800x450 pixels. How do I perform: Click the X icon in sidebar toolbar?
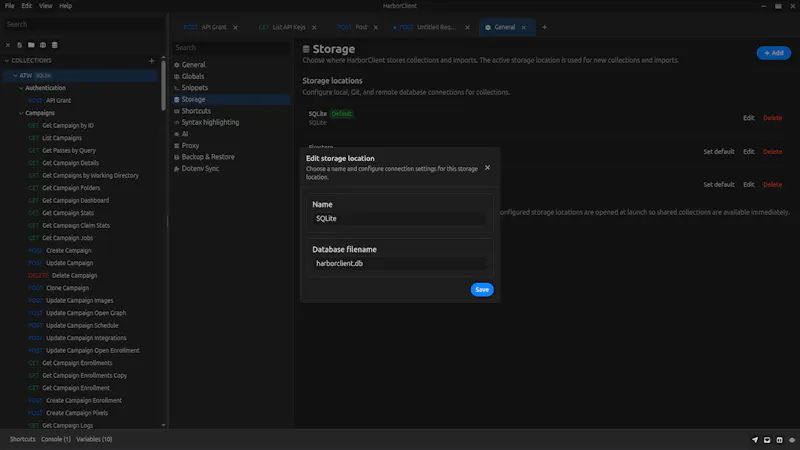8,45
